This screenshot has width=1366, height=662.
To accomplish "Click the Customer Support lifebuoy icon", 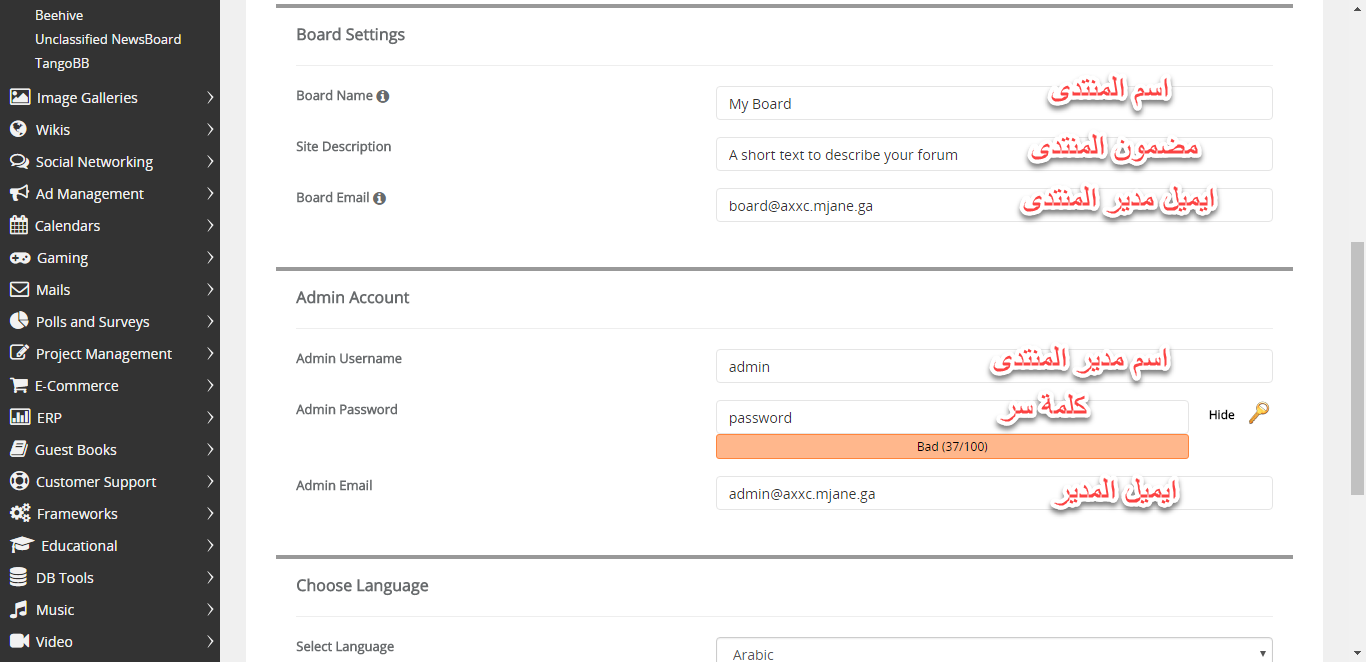I will click(18, 481).
